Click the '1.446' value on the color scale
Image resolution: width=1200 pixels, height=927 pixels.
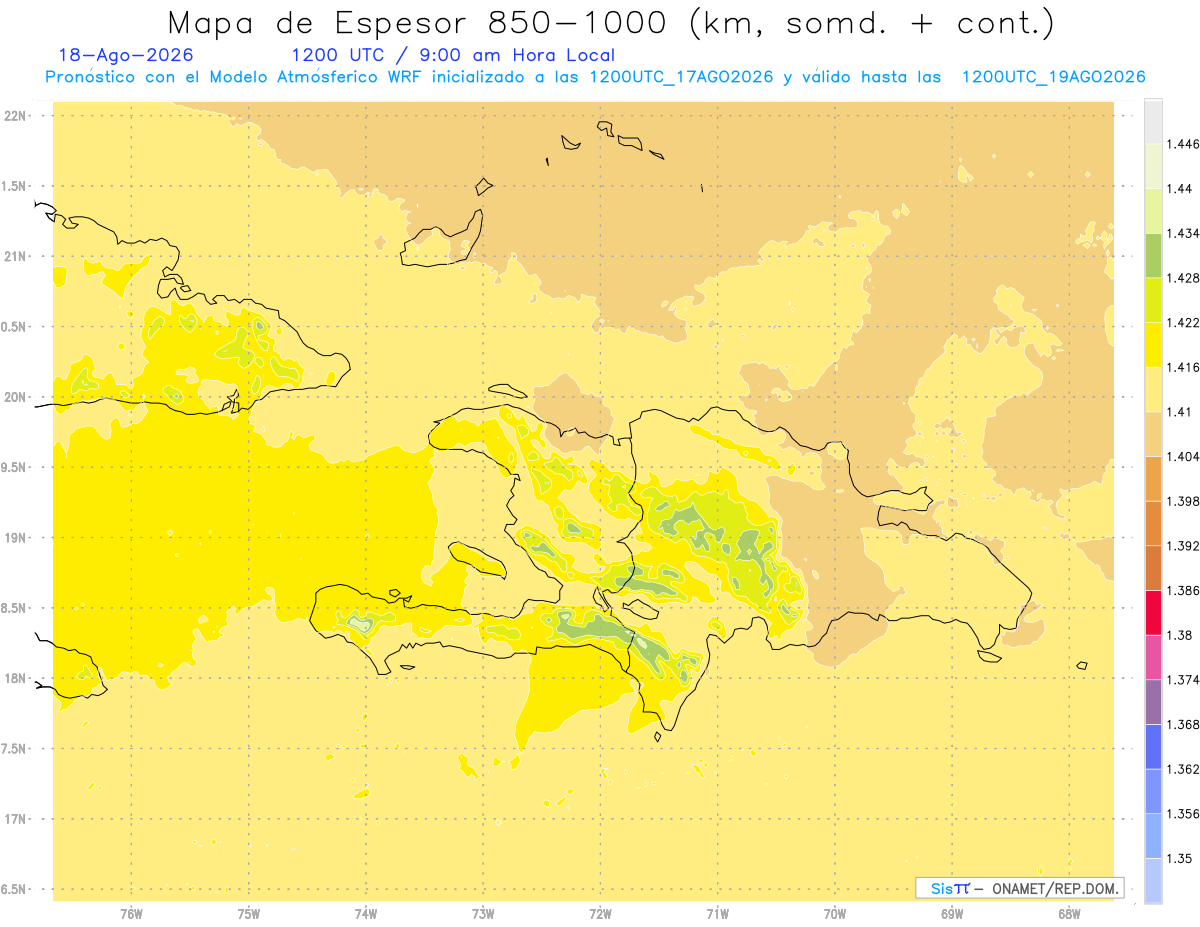click(x=1184, y=144)
